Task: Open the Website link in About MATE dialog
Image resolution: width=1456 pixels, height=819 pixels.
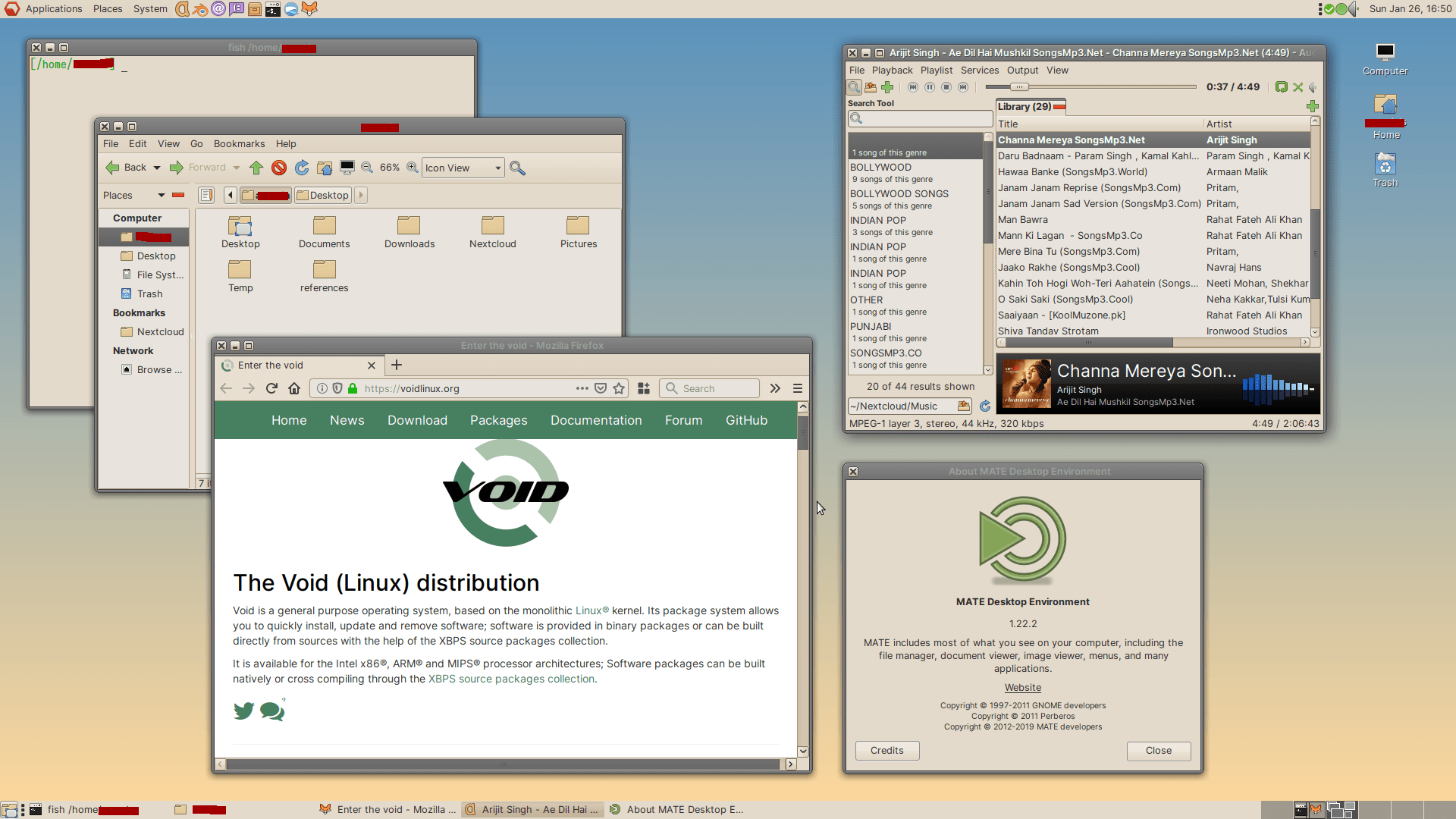Action: pos(1022,687)
